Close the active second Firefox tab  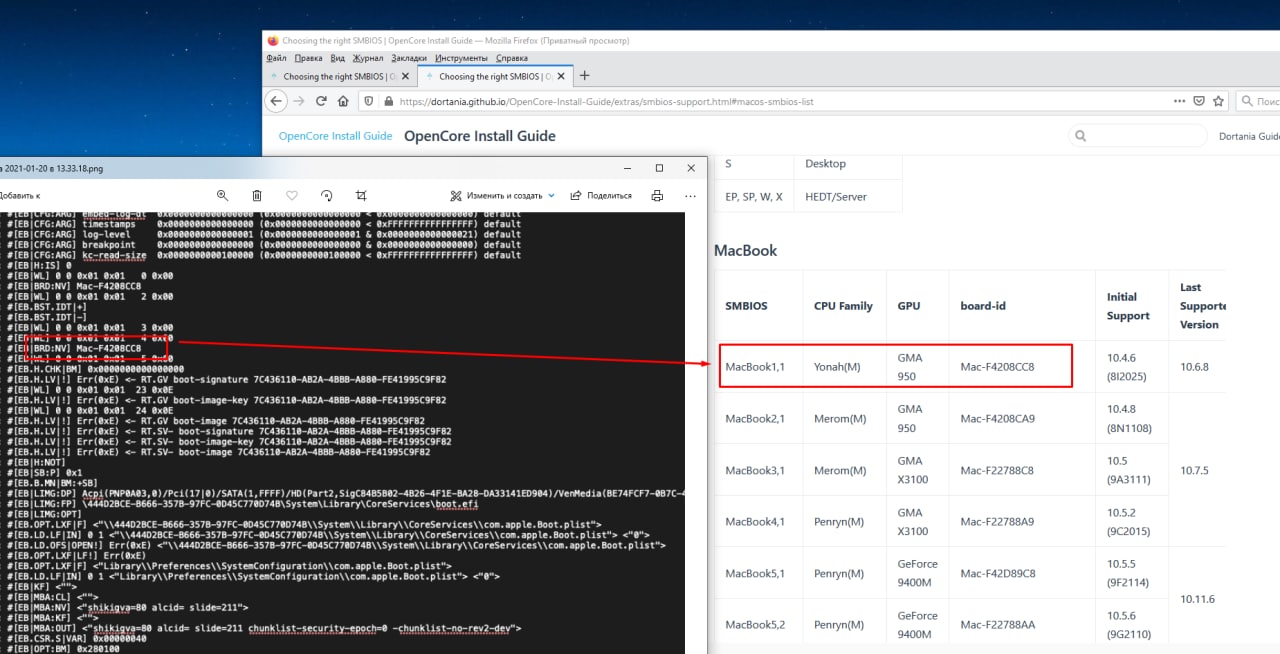(x=563, y=76)
